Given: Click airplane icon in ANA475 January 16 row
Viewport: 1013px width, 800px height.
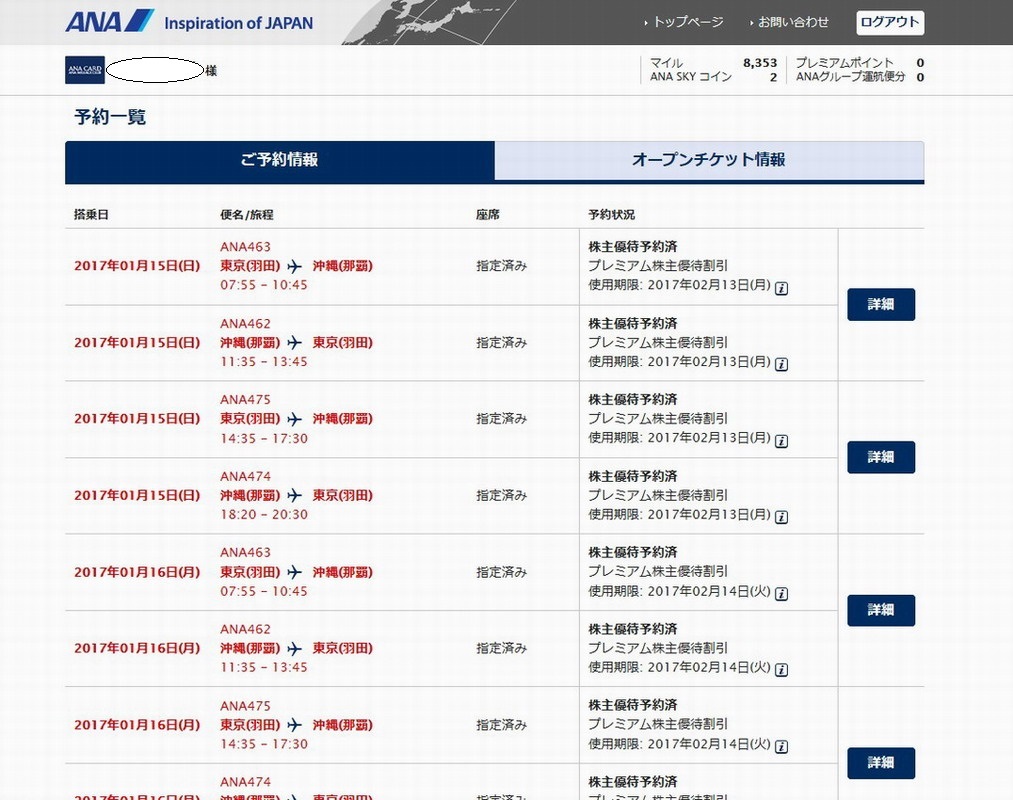Looking at the screenshot, I should [295, 725].
